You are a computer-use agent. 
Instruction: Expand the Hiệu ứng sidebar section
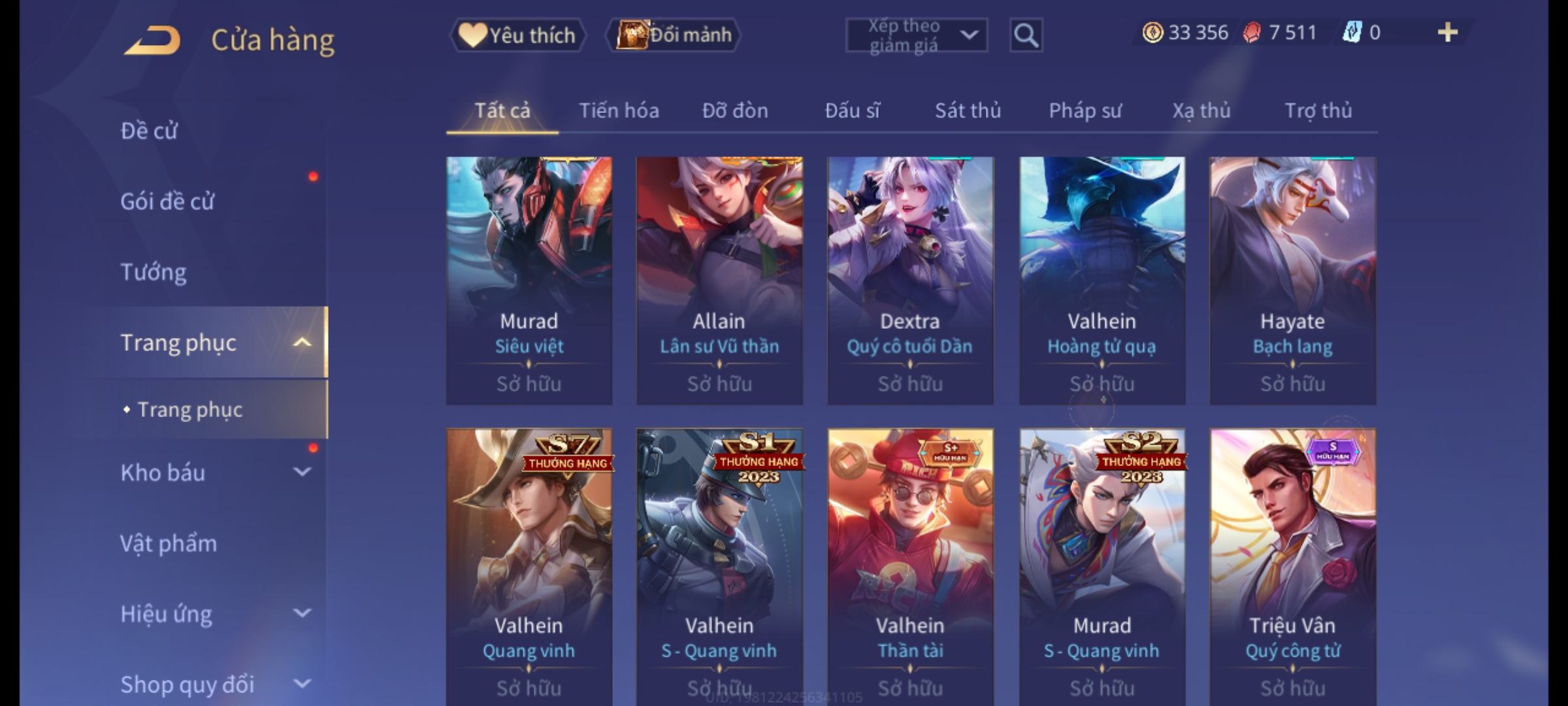[x=302, y=613]
